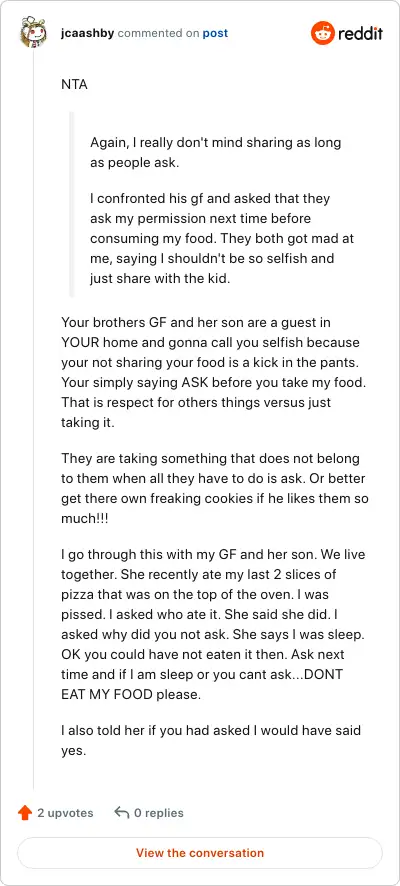Click paragraph beginning "I go through this with my GF"
Image resolution: width=400 pixels, height=886 pixels.
click(215, 624)
